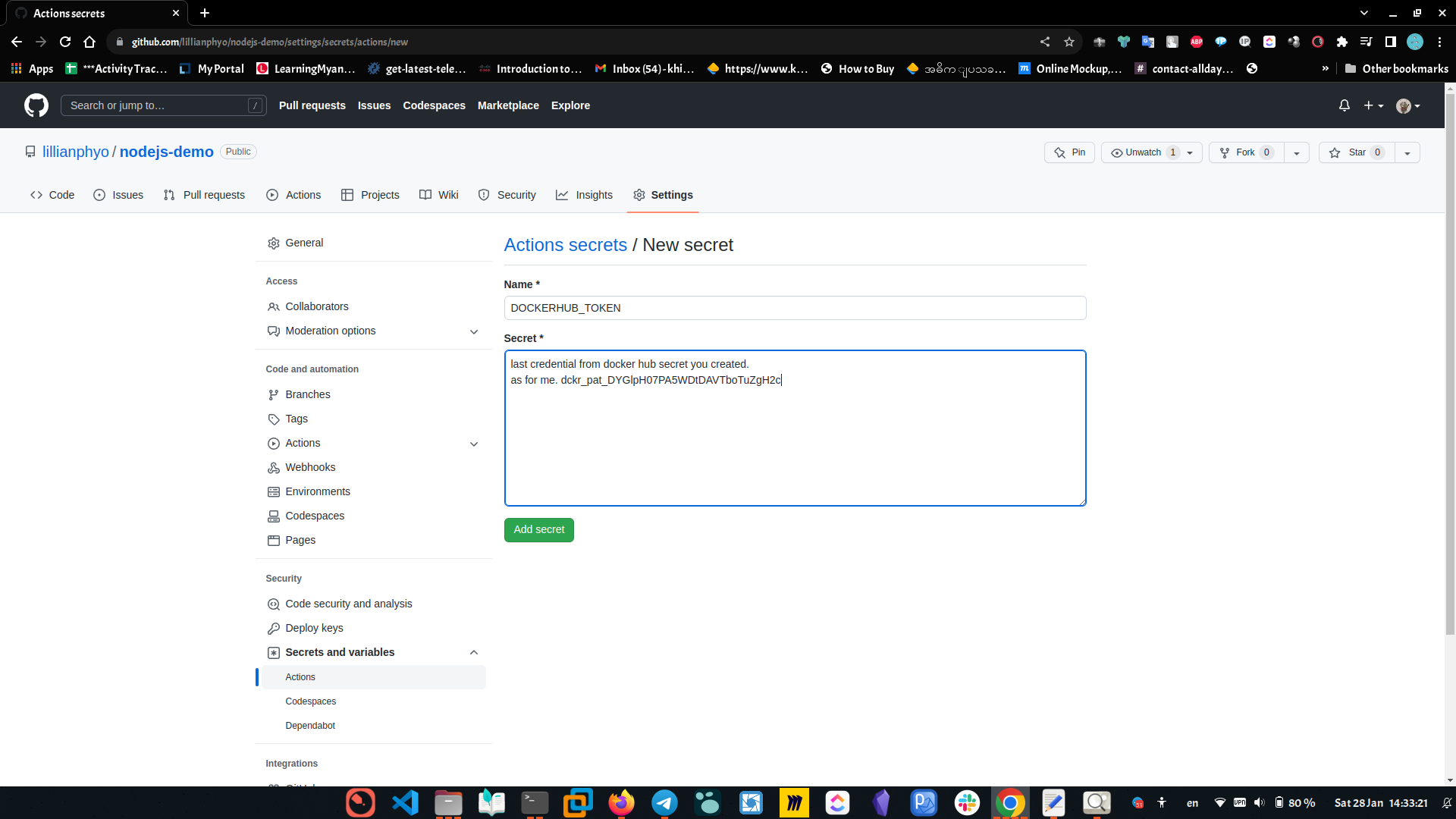This screenshot has width=1456, height=819.
Task: Open a new browser tab
Action: 205,13
